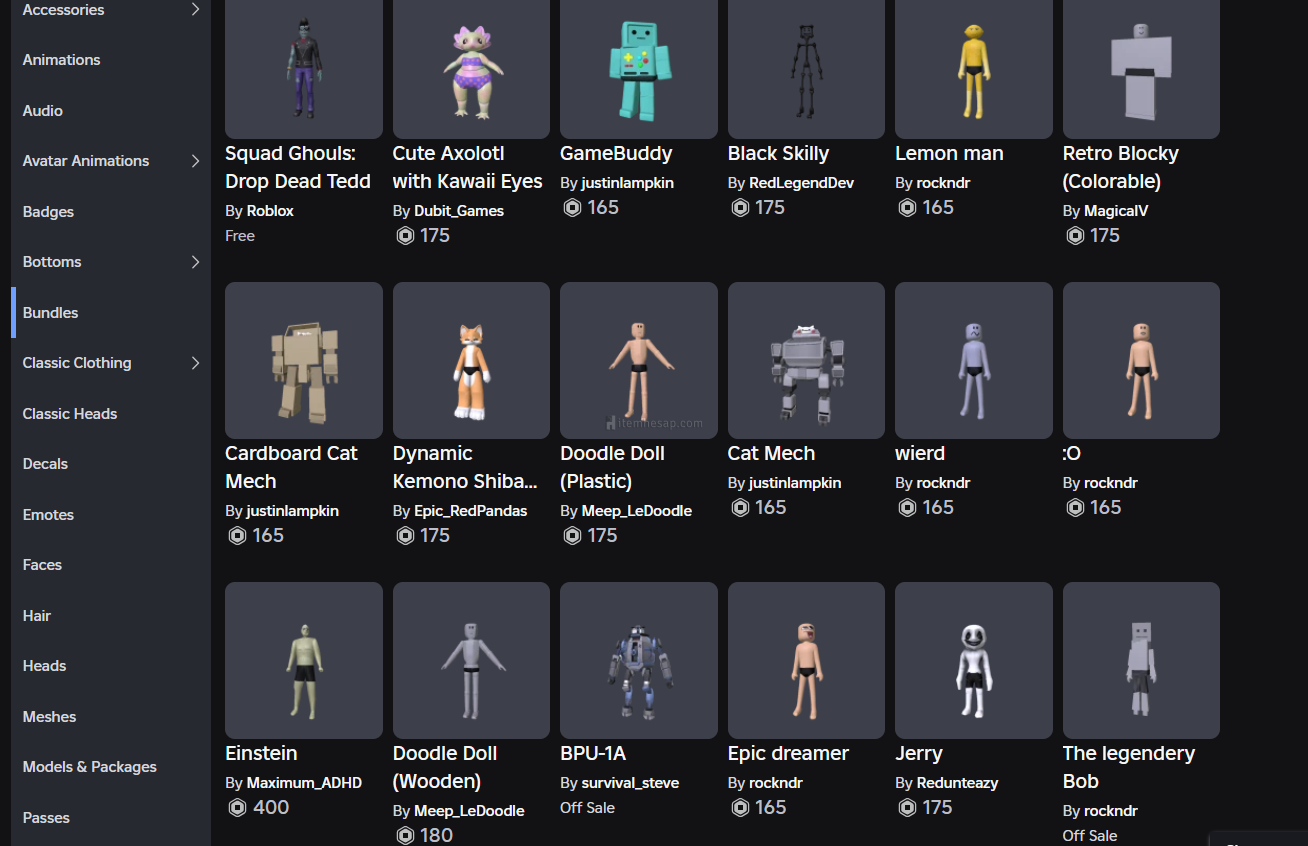Open the Models & Packages category
1308x846 pixels.
tap(90, 767)
